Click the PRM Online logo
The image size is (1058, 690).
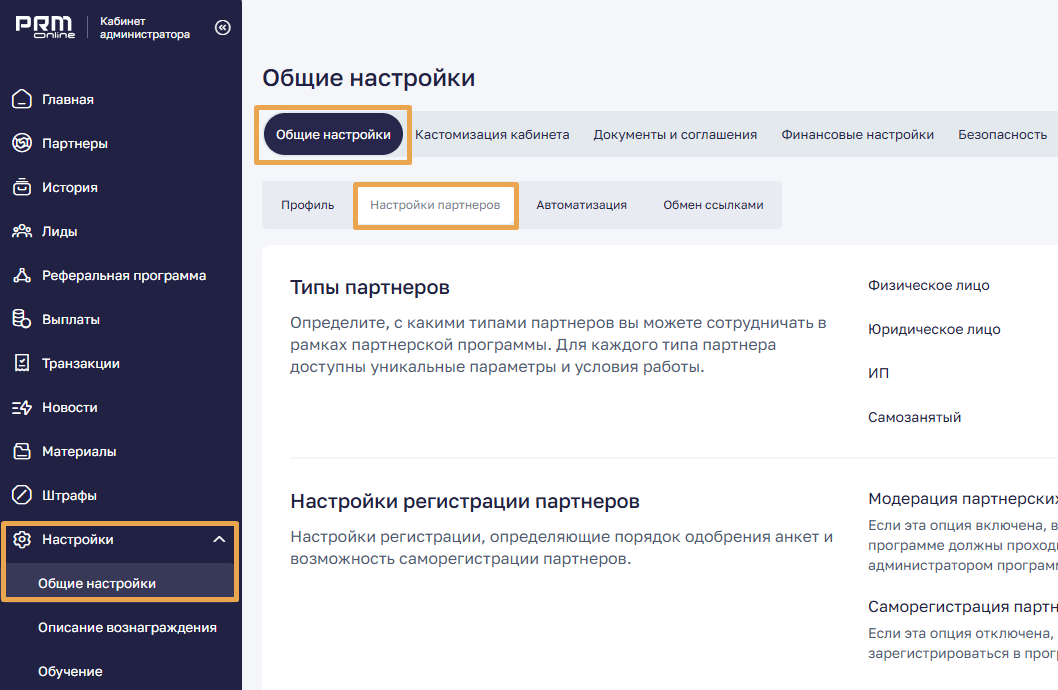click(45, 27)
